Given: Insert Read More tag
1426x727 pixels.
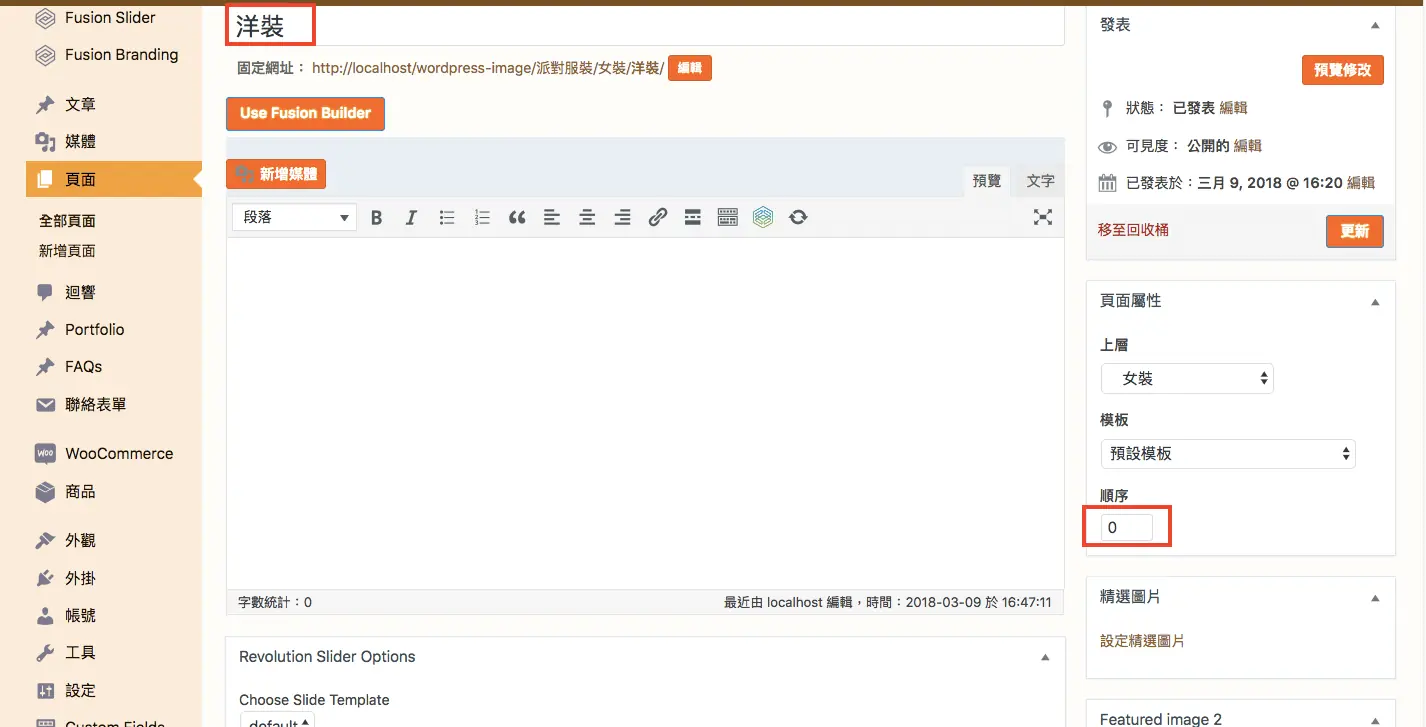Looking at the screenshot, I should click(x=692, y=217).
